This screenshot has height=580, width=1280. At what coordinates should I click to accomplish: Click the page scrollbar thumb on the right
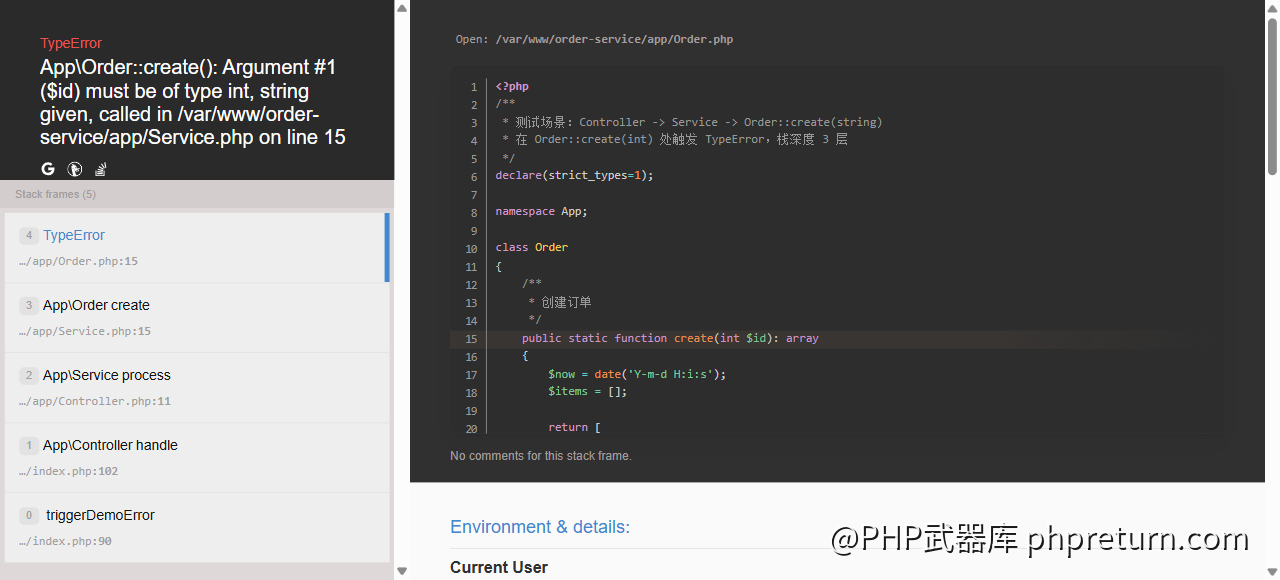coord(1272,96)
